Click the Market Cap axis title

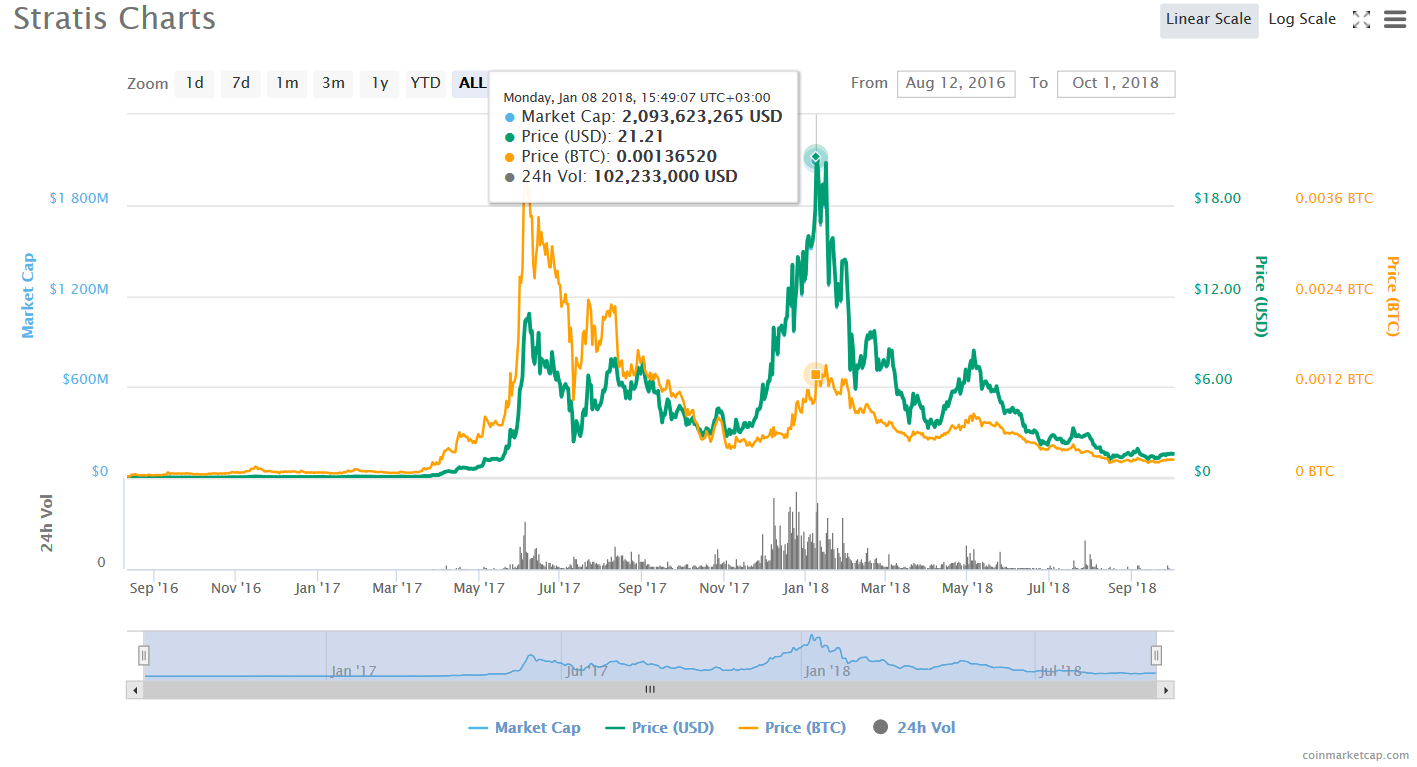[28, 295]
